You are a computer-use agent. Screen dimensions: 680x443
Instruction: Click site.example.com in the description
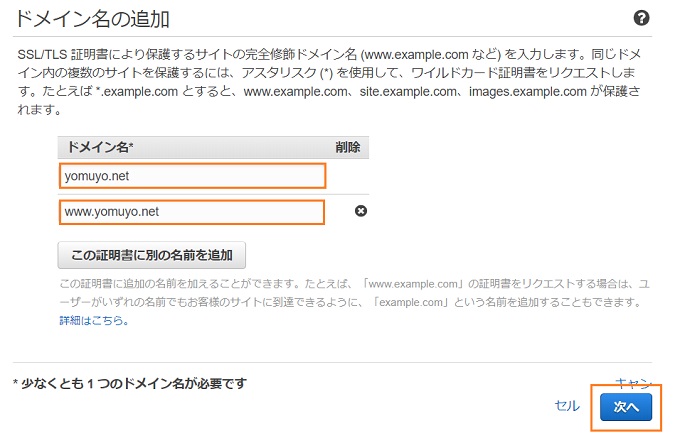408,91
